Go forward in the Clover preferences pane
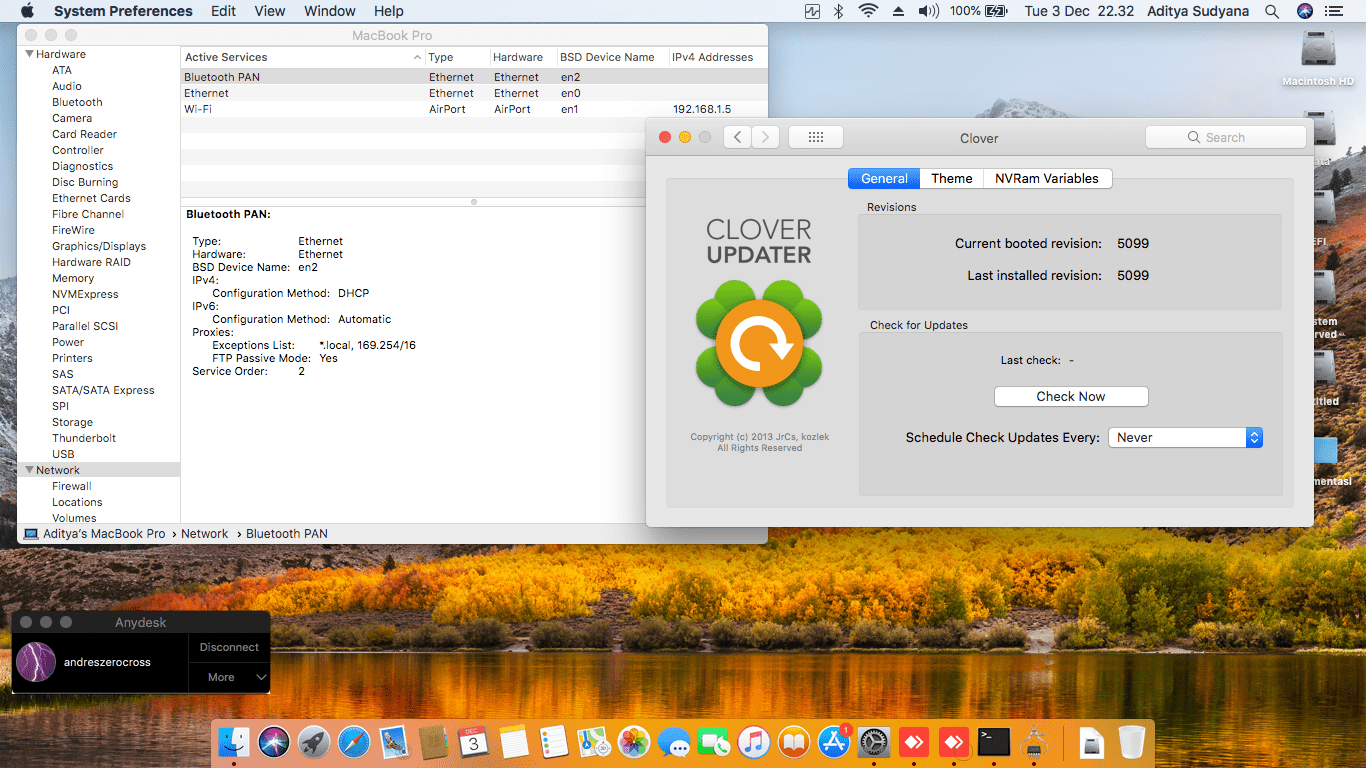The height and width of the screenshot is (768, 1366). click(765, 137)
